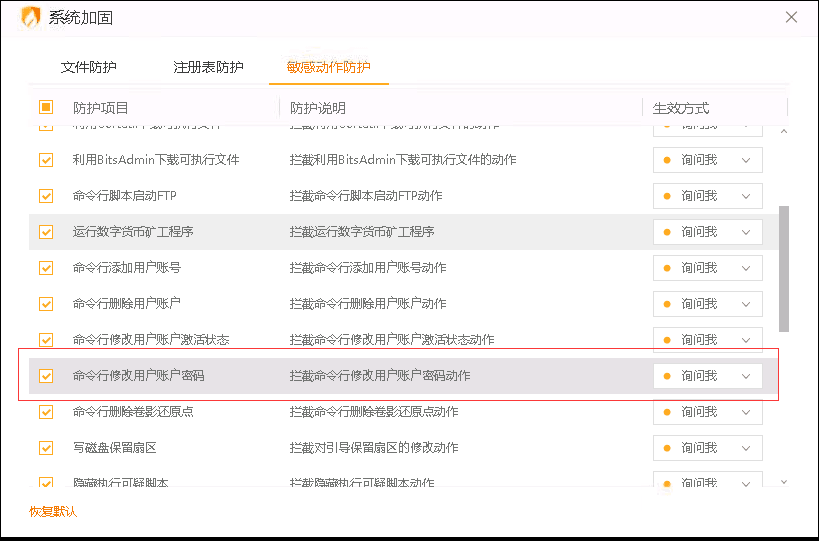
Task: Uncheck the 命令行脚本启动FTP checkbox
Action: (46, 196)
